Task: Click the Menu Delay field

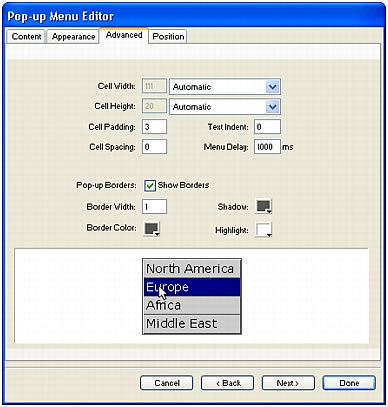Action: 267,147
